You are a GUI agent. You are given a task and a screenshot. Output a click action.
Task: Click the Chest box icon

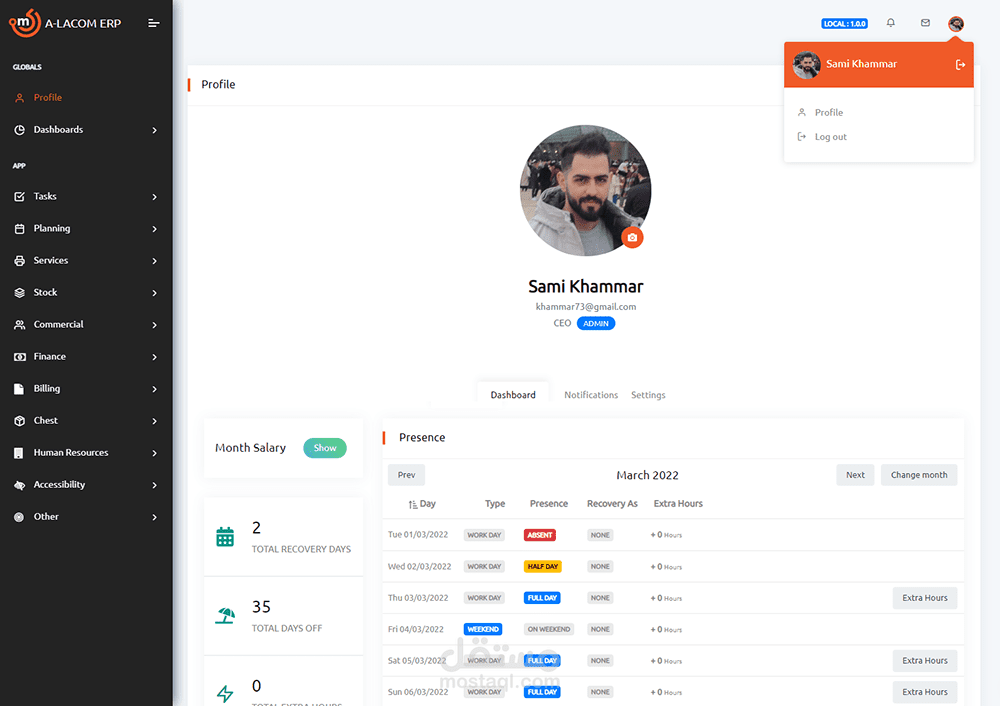pyautogui.click(x=20, y=420)
